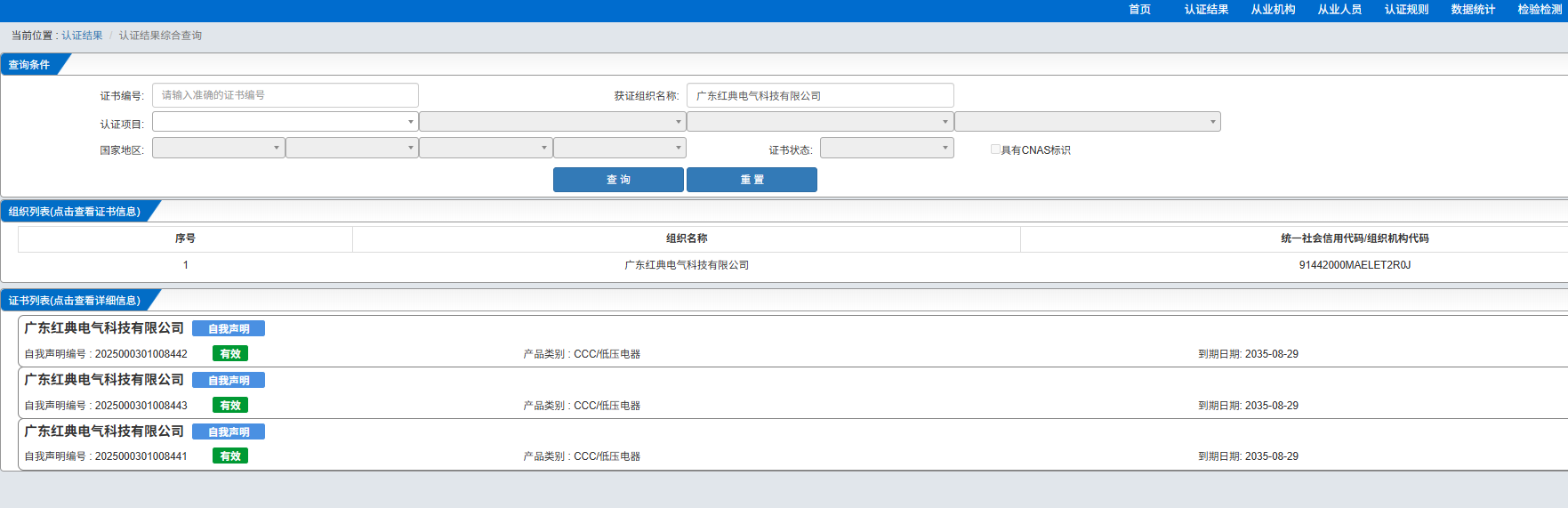The image size is (1568, 508).
Task: Expand the second 国家地区 dropdown
Action: tap(352, 148)
